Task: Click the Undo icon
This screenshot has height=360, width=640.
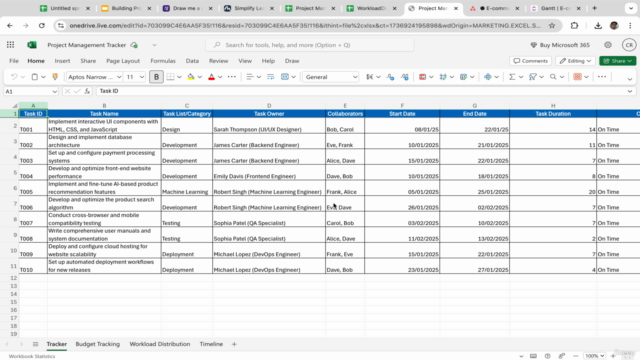Action: pos(14,77)
